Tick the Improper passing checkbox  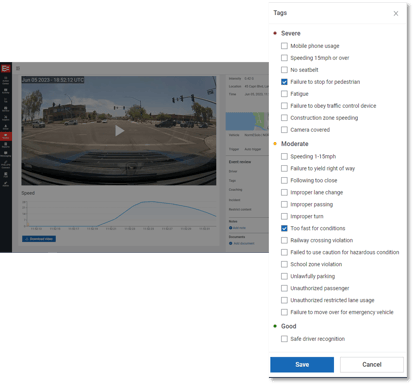tap(284, 205)
